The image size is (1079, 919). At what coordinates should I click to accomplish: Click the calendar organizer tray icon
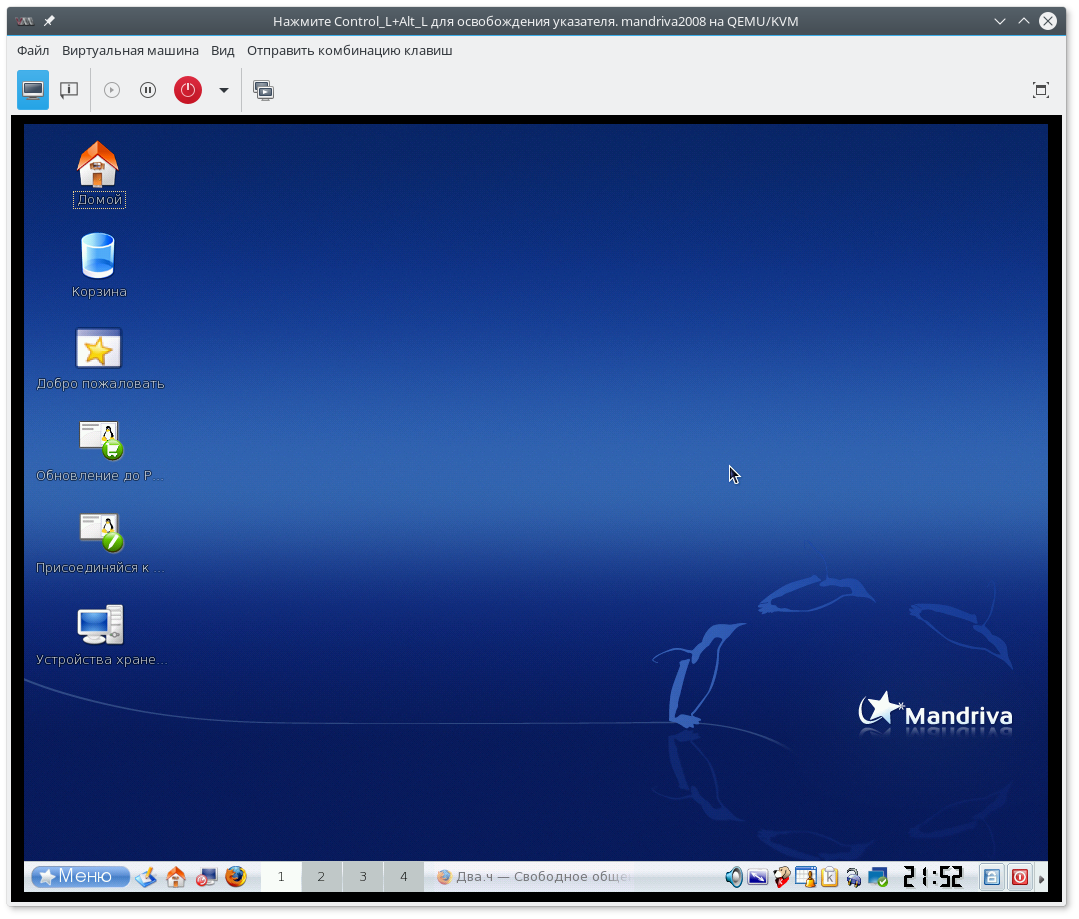pyautogui.click(x=806, y=876)
